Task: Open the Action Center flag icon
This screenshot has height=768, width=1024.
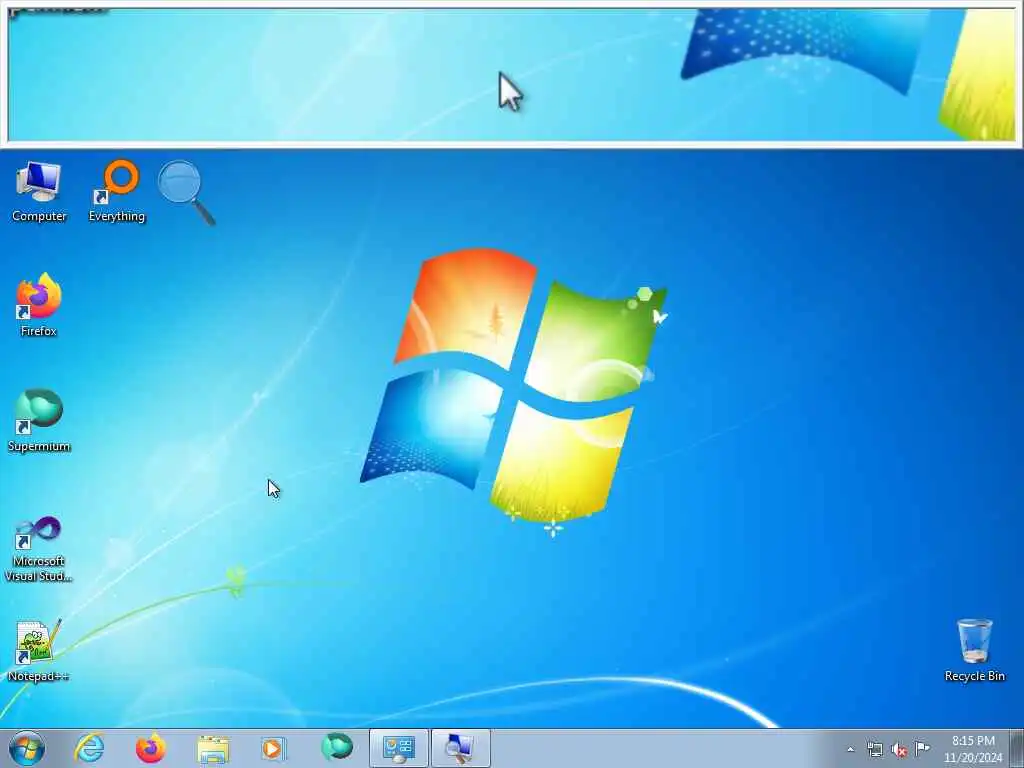Action: coord(922,748)
